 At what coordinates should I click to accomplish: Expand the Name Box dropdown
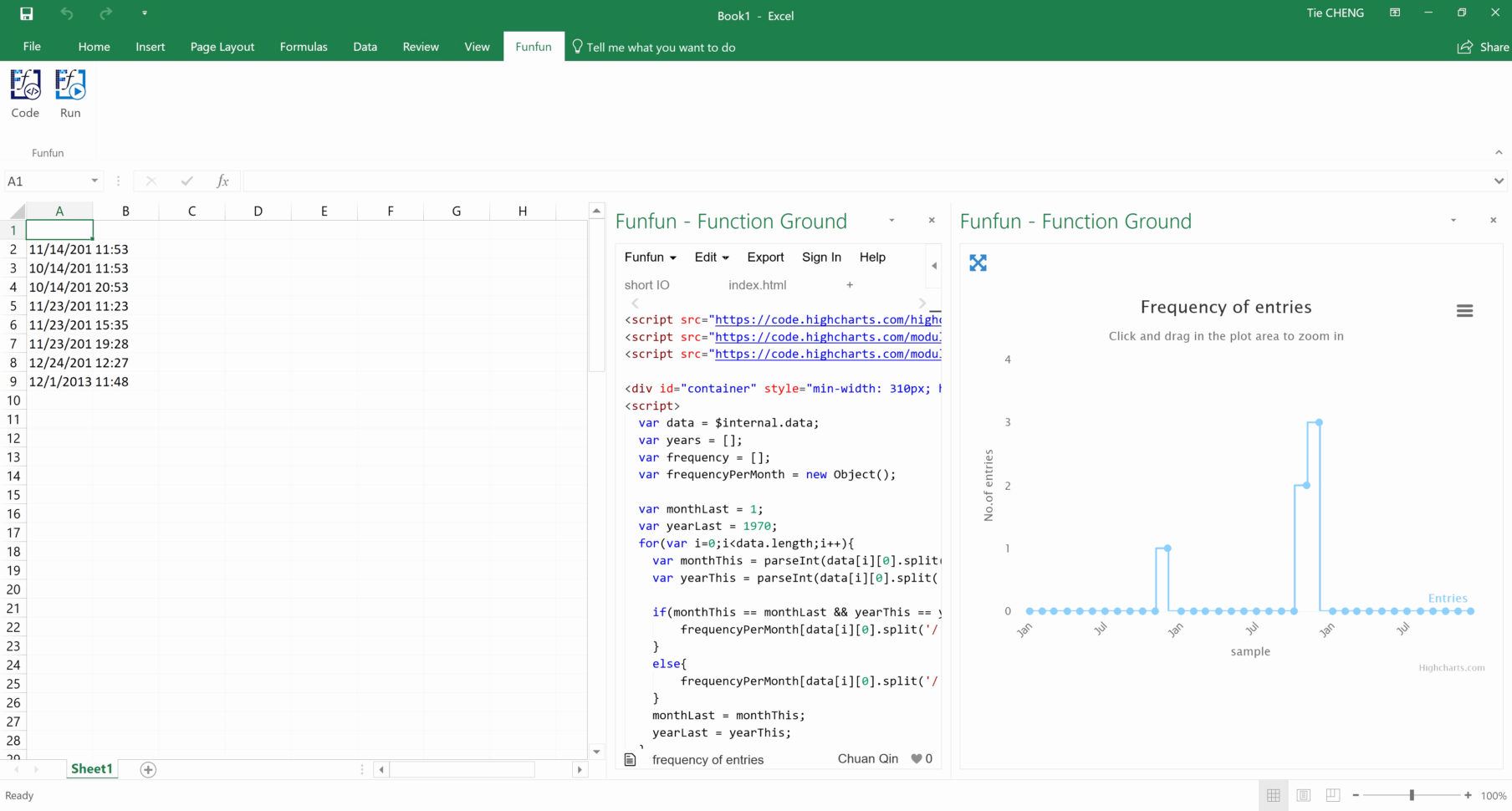tap(94, 181)
